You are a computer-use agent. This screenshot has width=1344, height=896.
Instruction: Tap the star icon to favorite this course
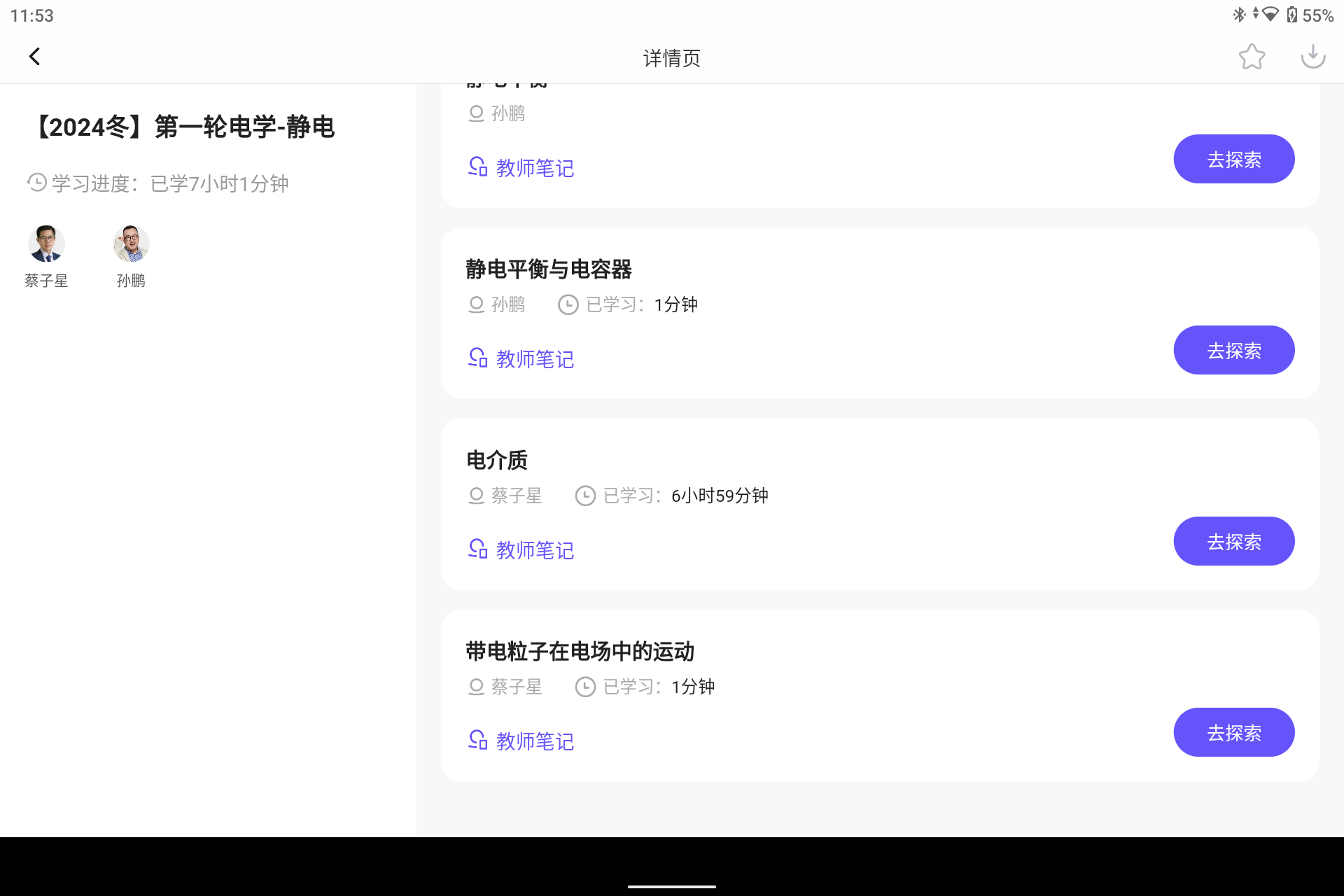point(1252,56)
